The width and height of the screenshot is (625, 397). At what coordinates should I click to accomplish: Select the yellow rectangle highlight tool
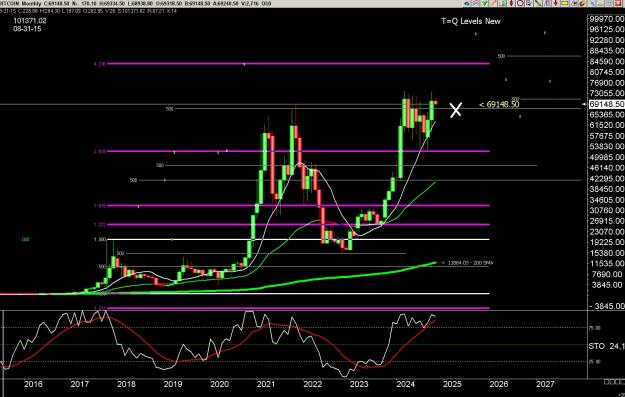click(x=564, y=3)
